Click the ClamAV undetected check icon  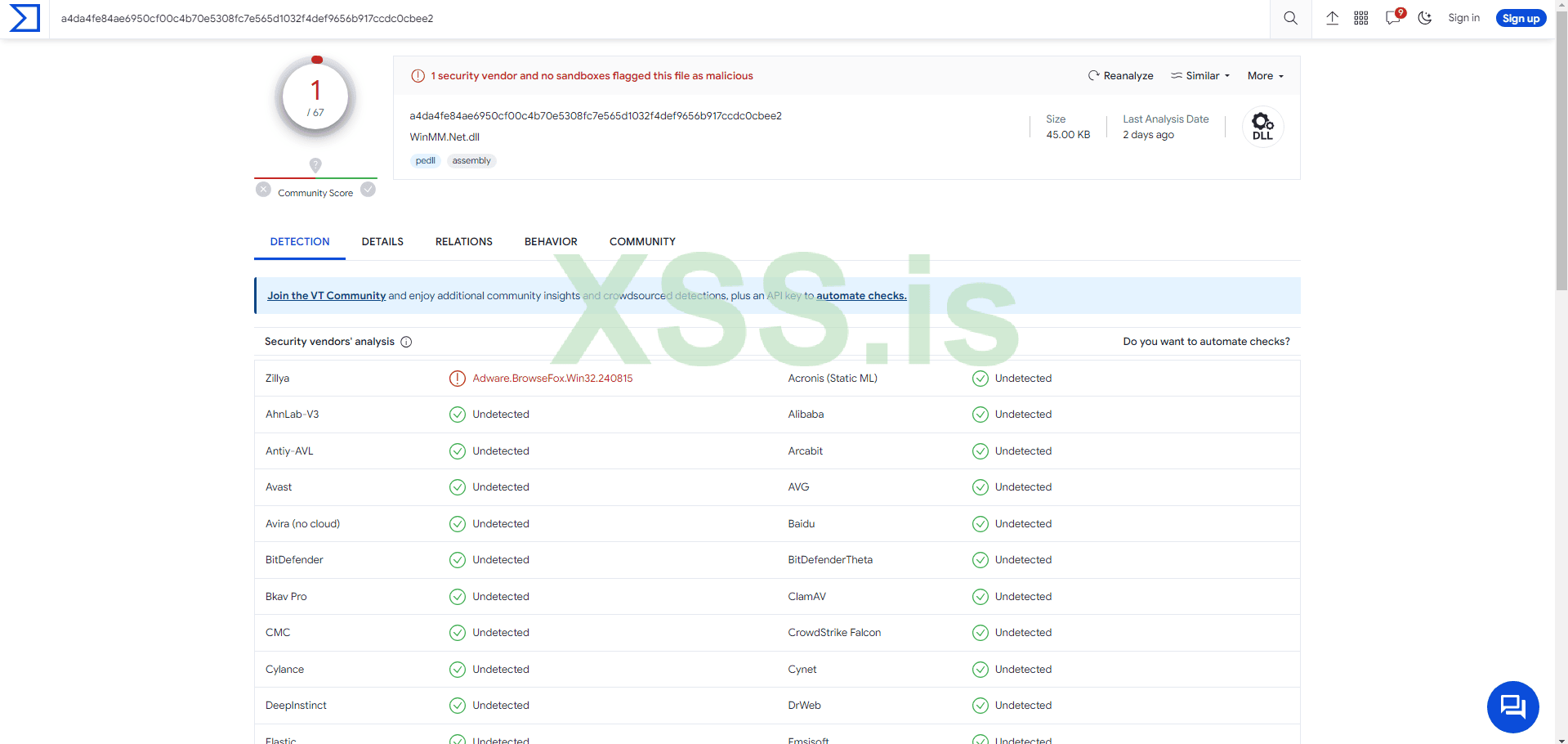981,597
